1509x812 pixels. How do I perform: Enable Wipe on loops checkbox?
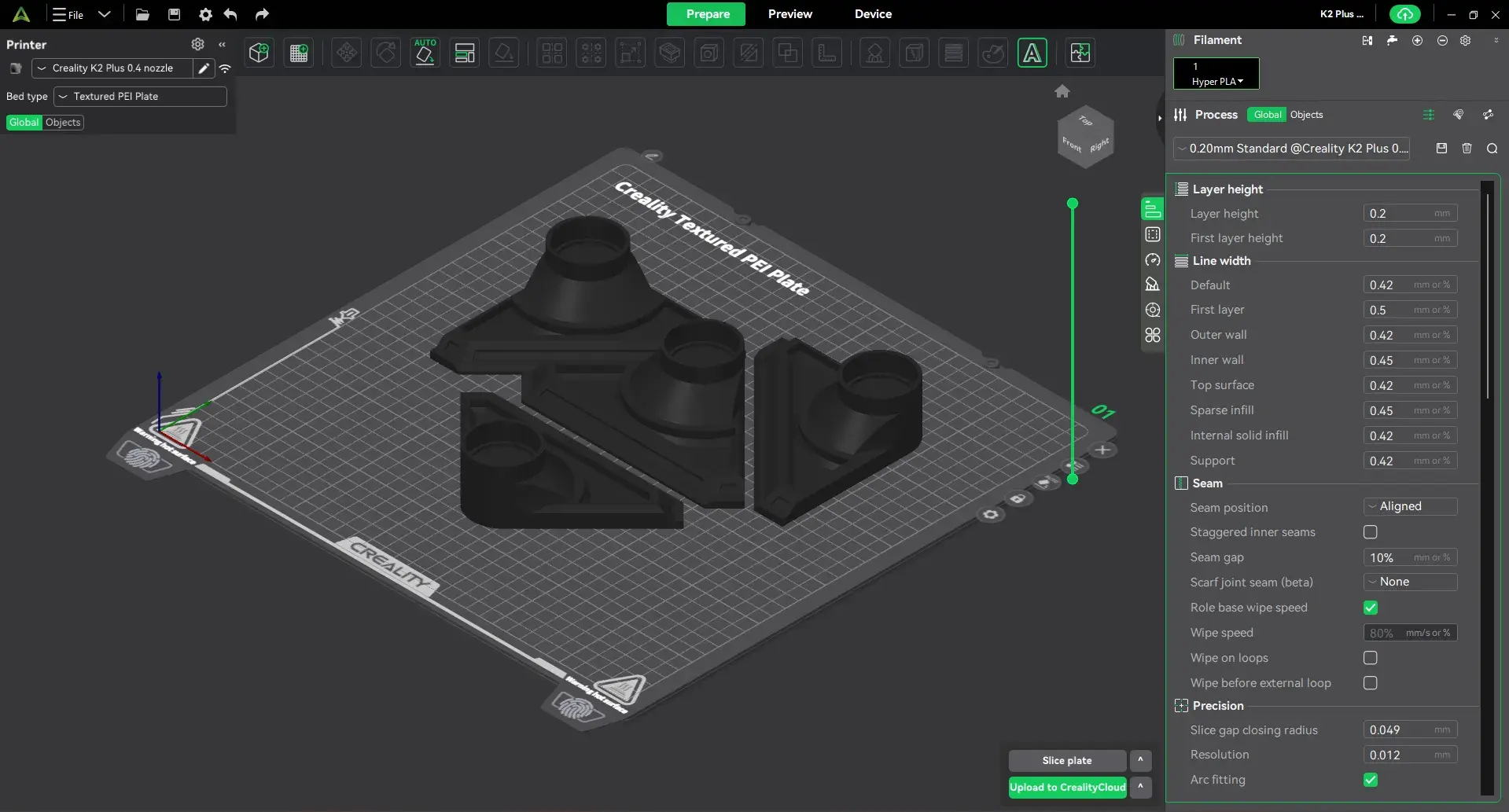tap(1371, 658)
